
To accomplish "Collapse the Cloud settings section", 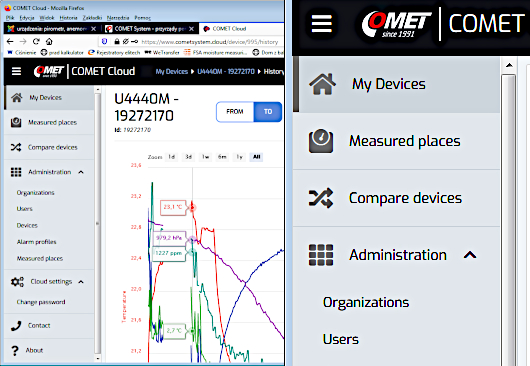I will click(81, 282).
